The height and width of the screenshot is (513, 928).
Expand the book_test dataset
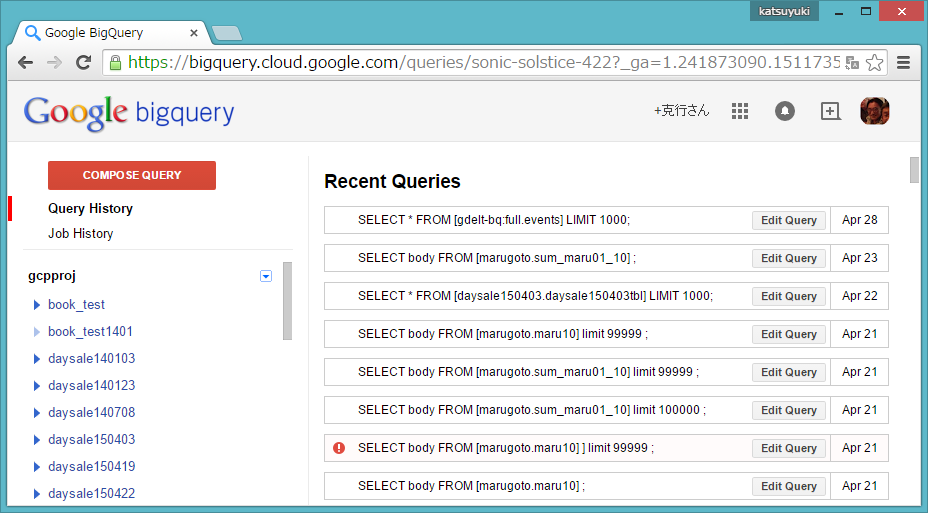[37, 305]
